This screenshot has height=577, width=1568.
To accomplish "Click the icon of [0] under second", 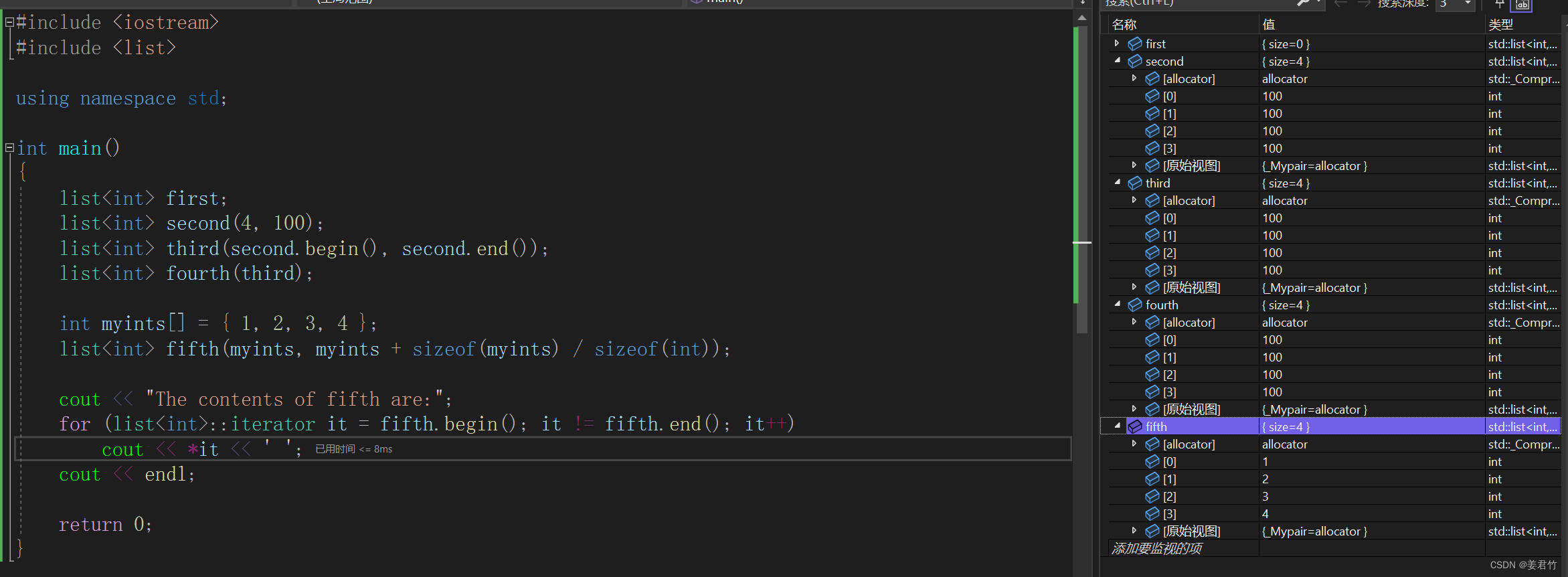I will (x=1152, y=96).
